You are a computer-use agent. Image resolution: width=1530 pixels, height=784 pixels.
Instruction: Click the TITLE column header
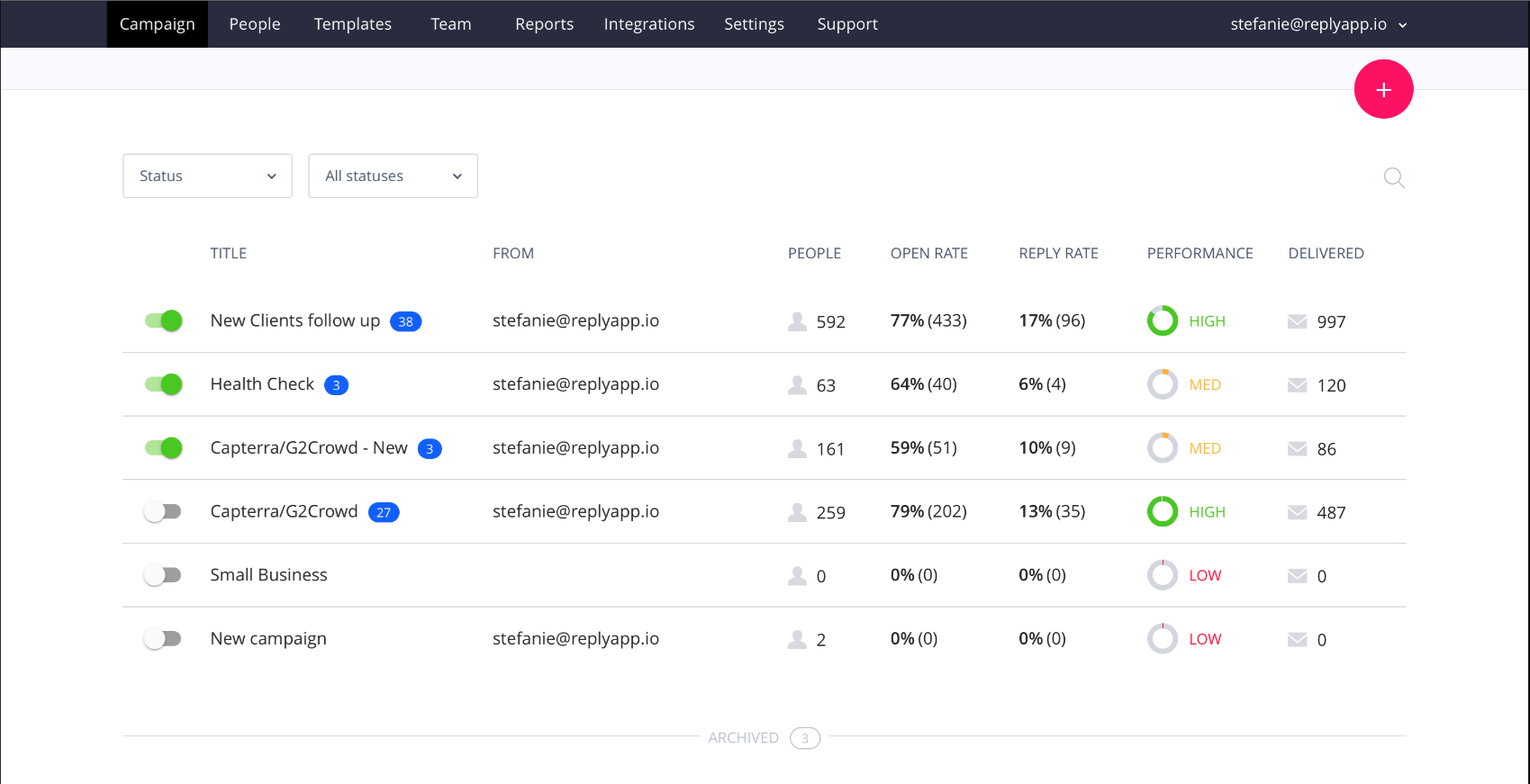click(229, 254)
